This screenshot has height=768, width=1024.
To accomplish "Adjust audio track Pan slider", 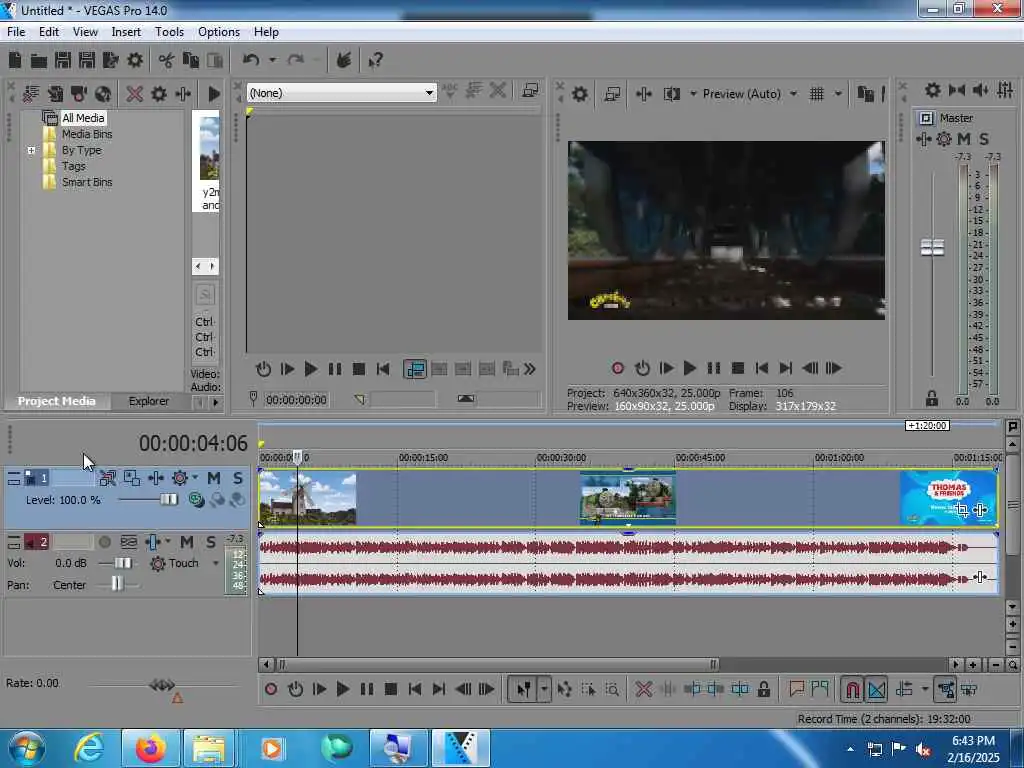I will click(x=117, y=584).
